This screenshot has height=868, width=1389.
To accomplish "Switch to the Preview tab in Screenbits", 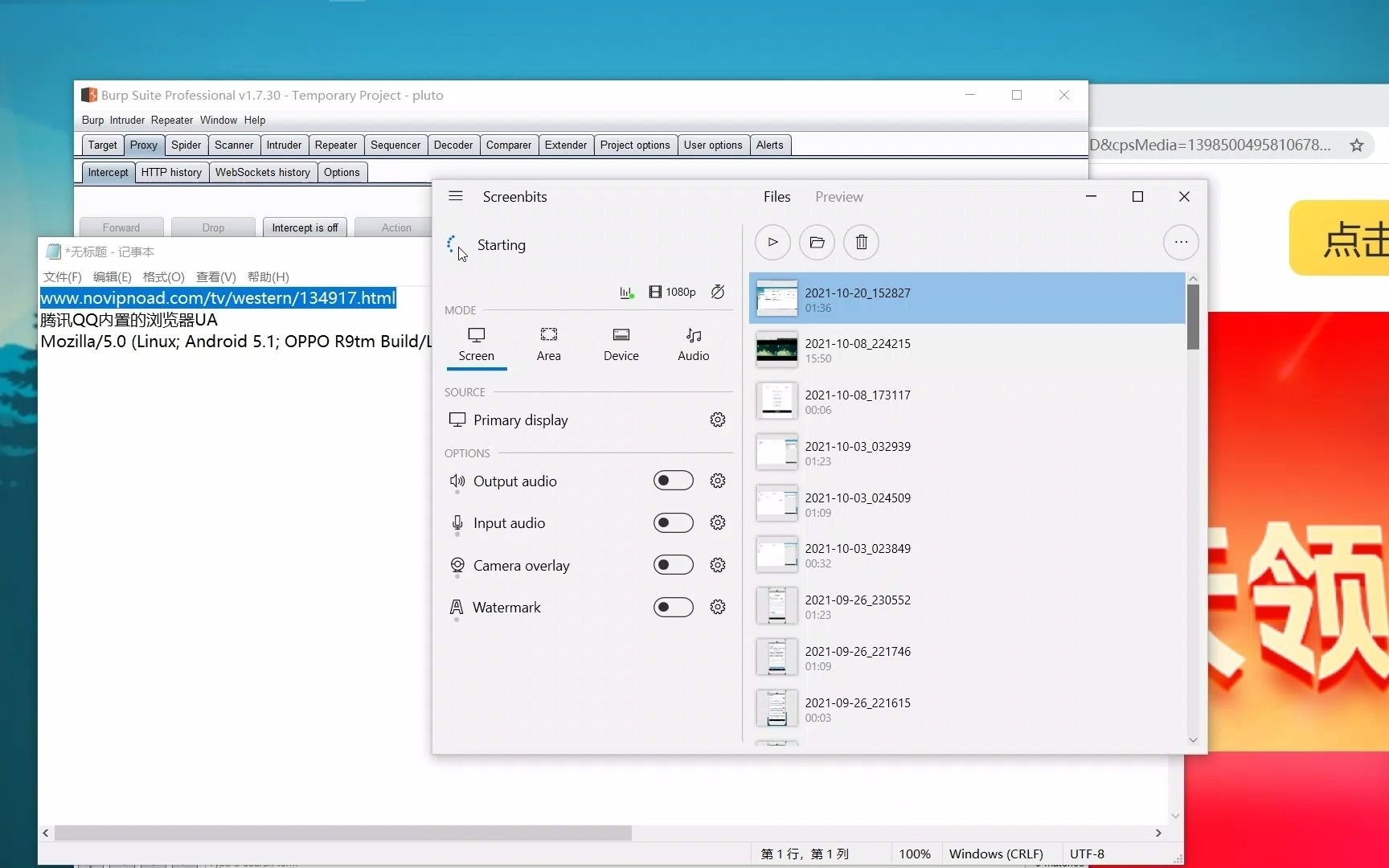I will pos(839,197).
